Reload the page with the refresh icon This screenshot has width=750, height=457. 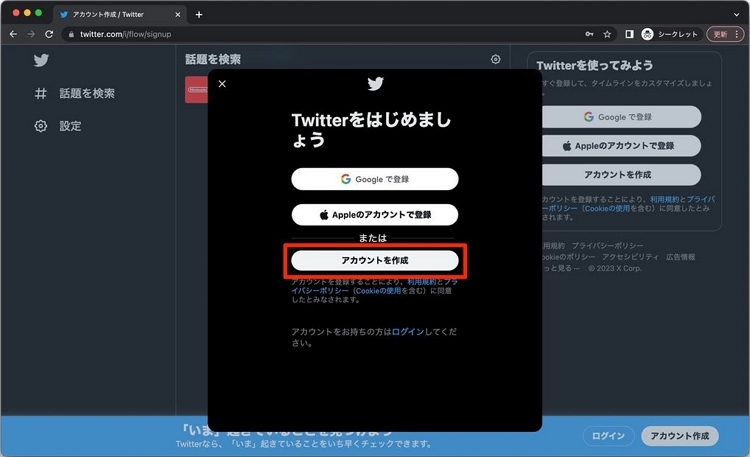pos(49,34)
